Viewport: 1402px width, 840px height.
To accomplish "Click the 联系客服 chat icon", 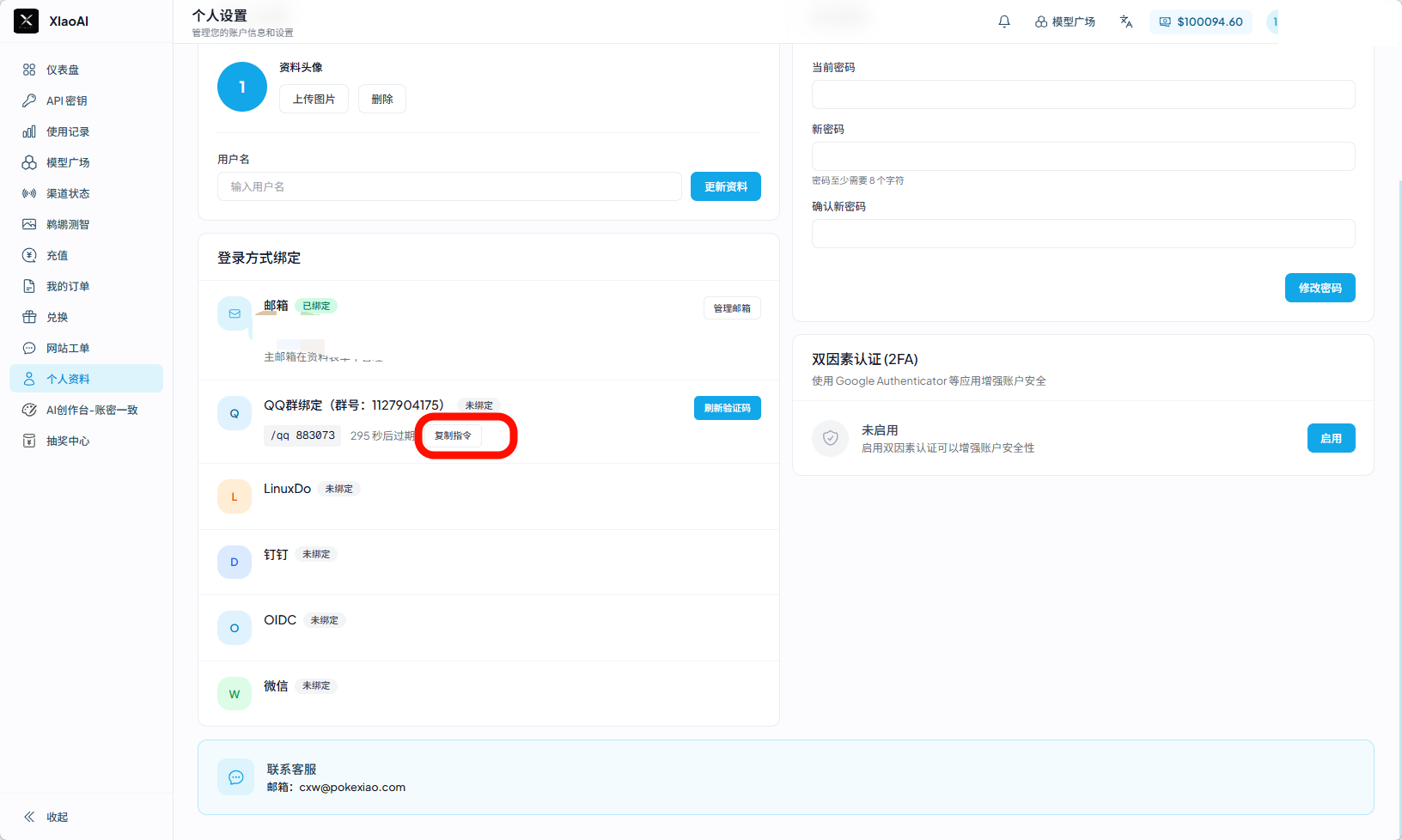I will click(x=236, y=777).
